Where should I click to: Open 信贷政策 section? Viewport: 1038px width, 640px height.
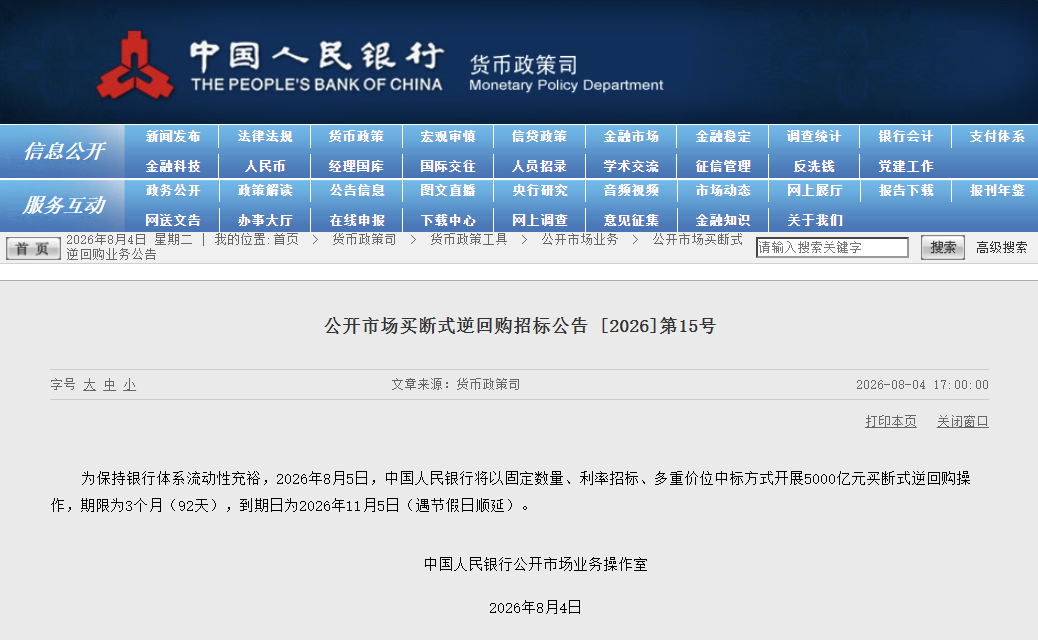point(540,136)
